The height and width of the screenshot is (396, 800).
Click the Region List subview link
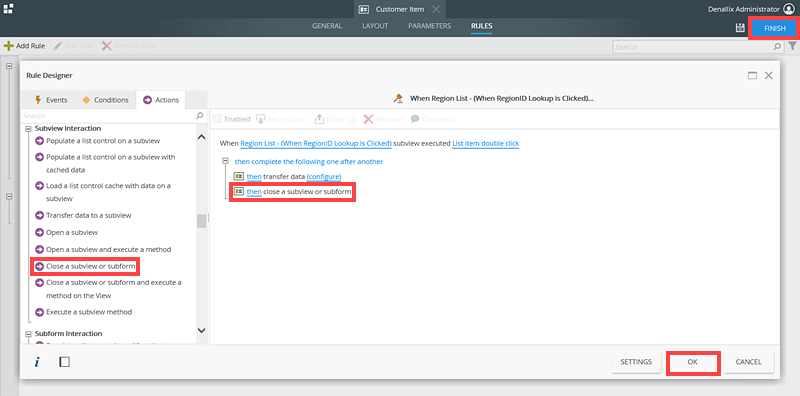(316, 143)
